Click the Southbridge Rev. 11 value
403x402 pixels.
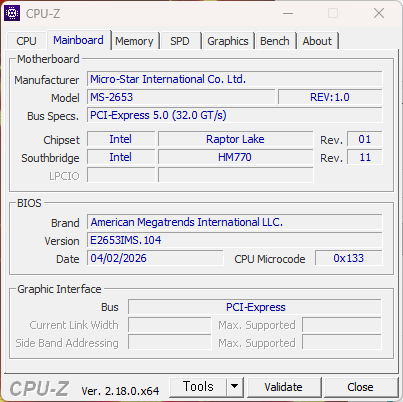pyautogui.click(x=365, y=157)
